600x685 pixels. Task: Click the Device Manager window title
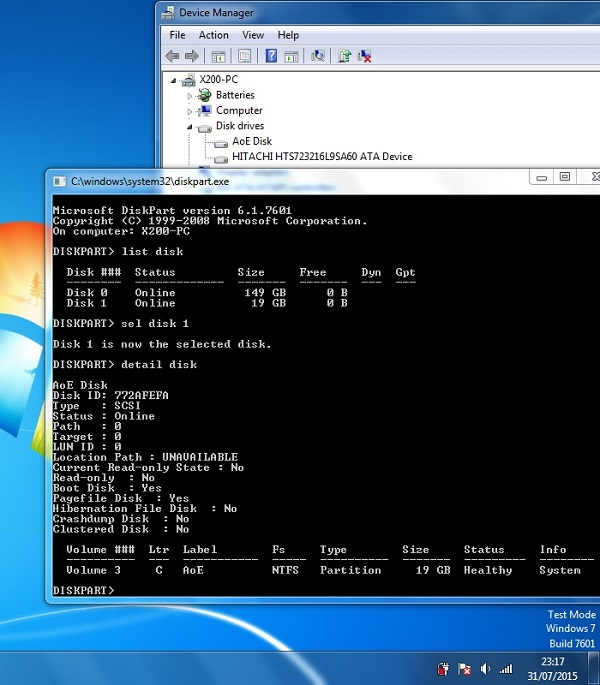coord(216,13)
